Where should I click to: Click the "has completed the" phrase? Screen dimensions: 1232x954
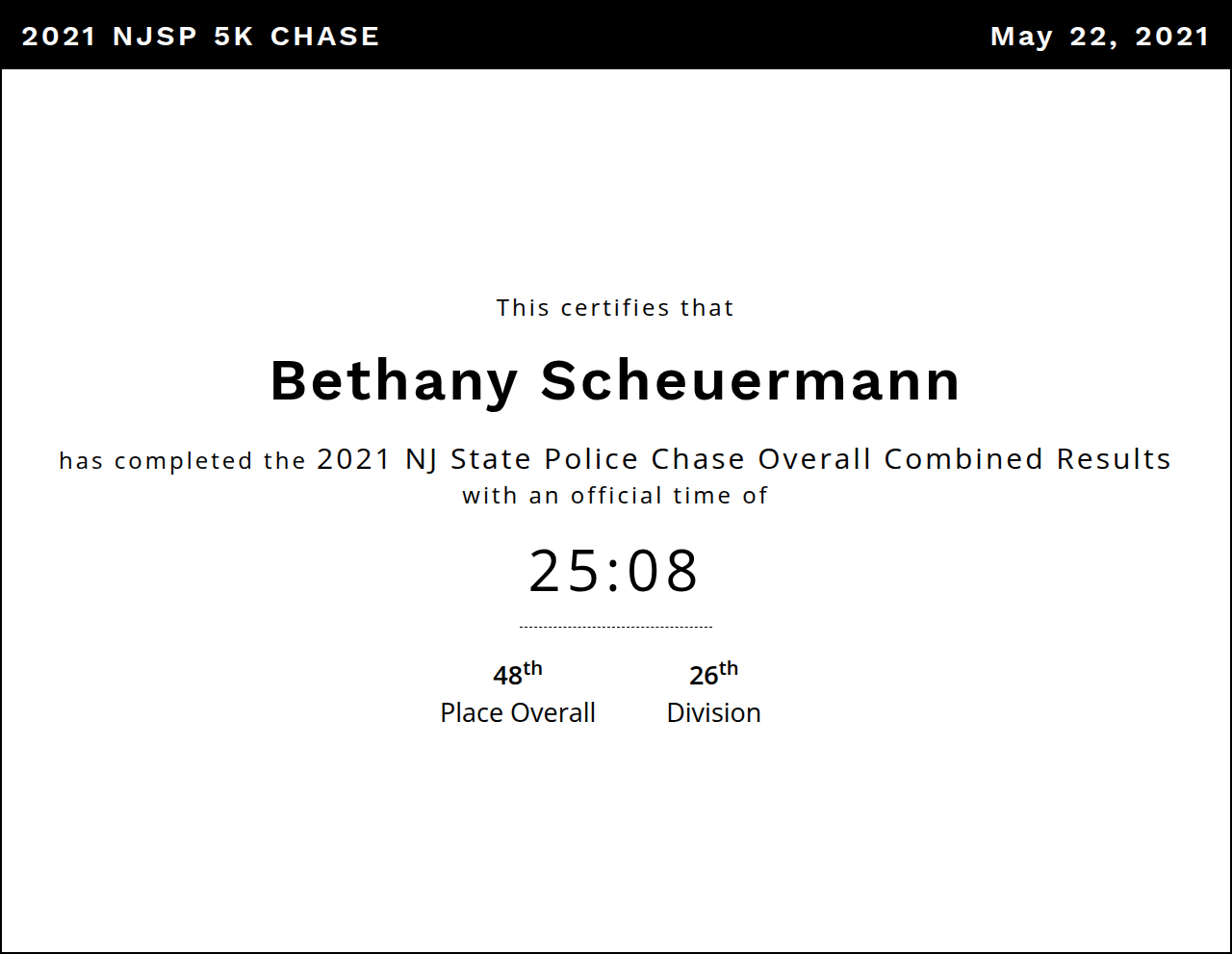coord(182,461)
